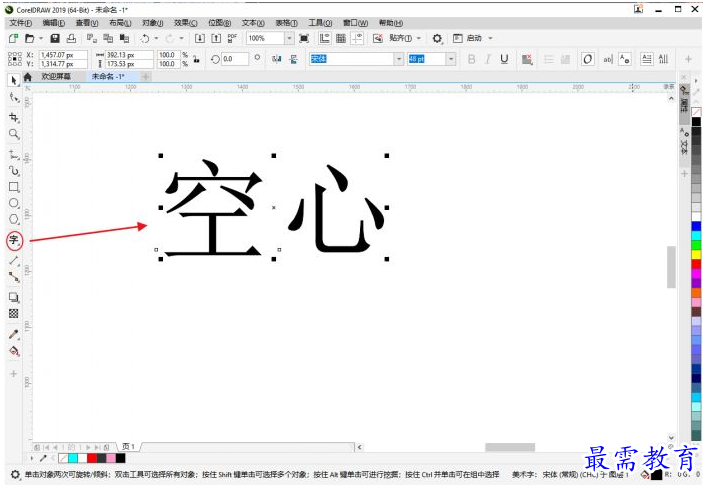Select the Freehand drawing tool
This screenshot has width=706, height=490.
14,155
